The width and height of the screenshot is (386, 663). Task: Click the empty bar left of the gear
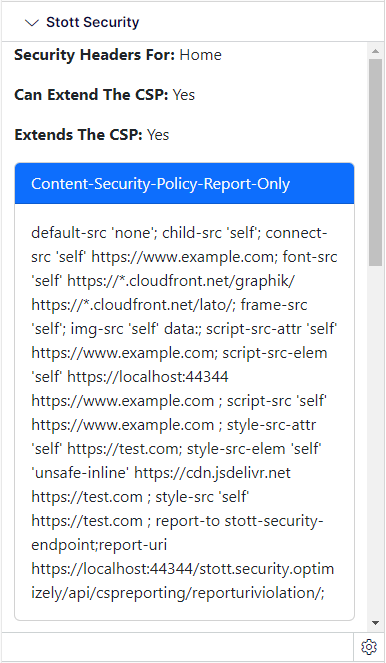[177, 647]
